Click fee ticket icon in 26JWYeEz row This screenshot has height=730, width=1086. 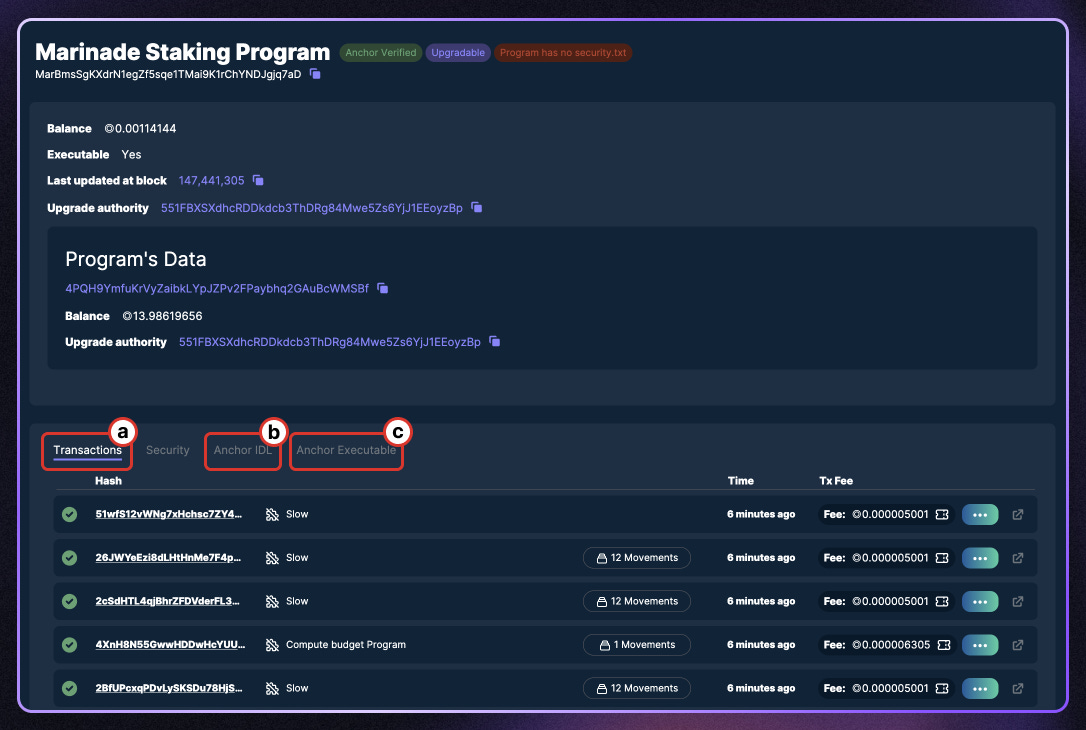click(942, 558)
